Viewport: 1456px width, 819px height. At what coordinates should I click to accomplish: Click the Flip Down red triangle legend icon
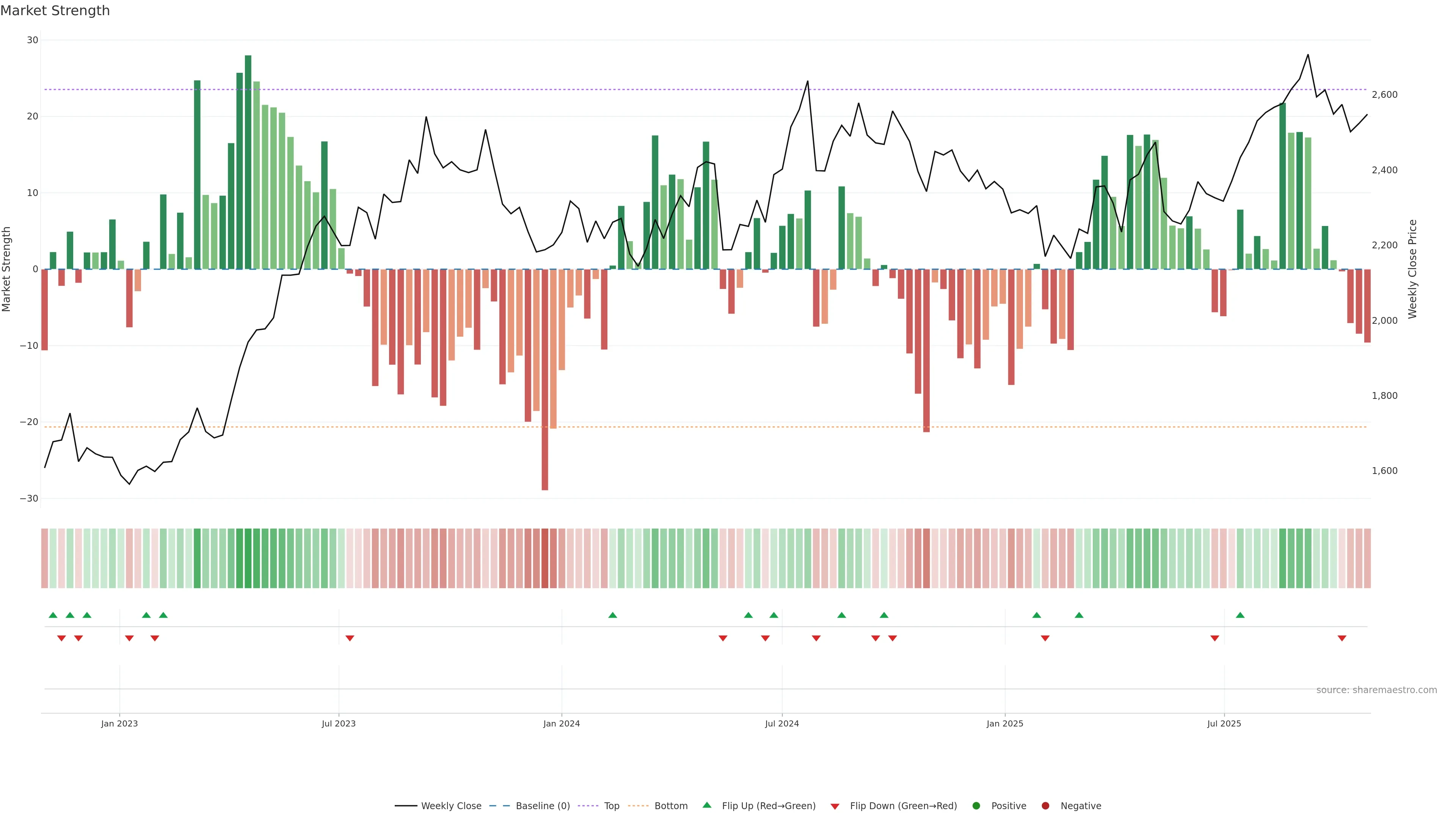coord(835,806)
